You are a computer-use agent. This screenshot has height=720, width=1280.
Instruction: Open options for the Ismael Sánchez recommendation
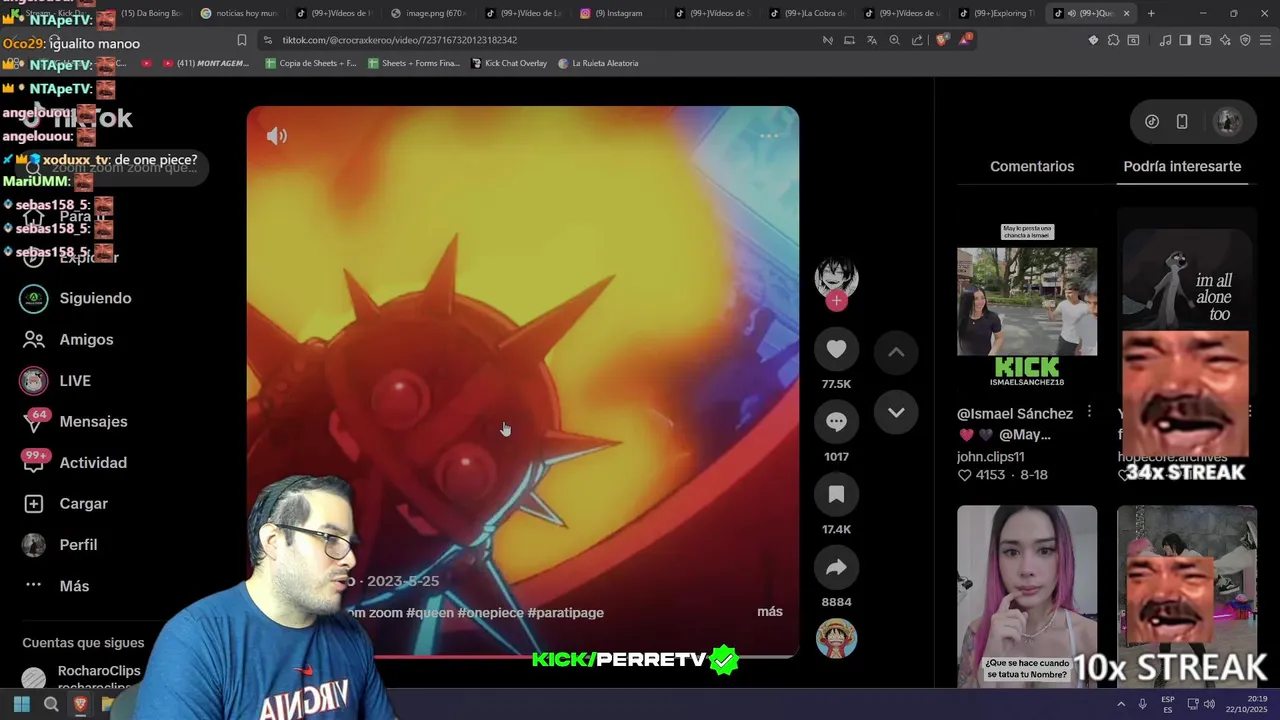click(1089, 412)
